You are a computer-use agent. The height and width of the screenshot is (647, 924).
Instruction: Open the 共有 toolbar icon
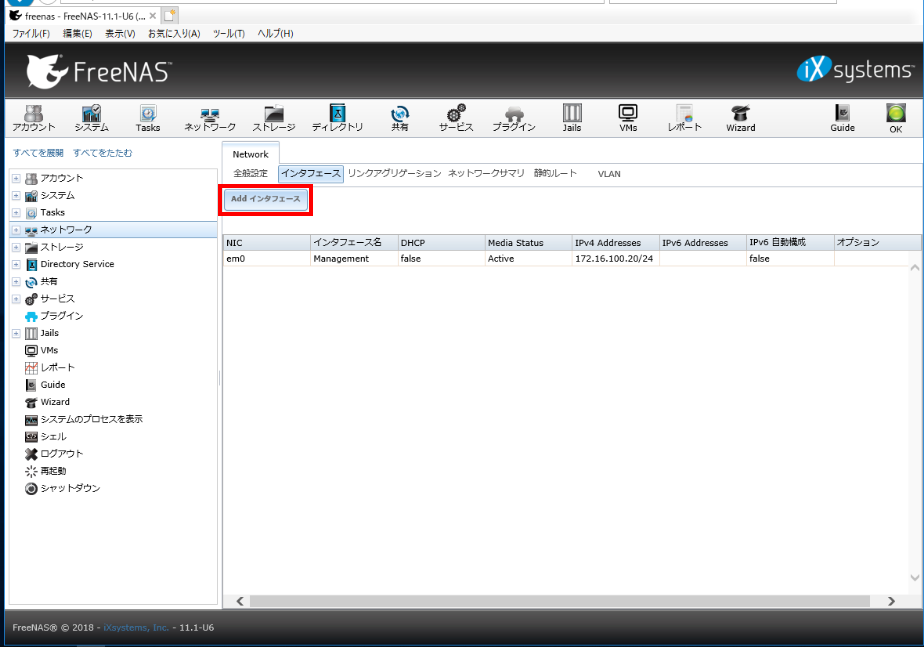400,118
